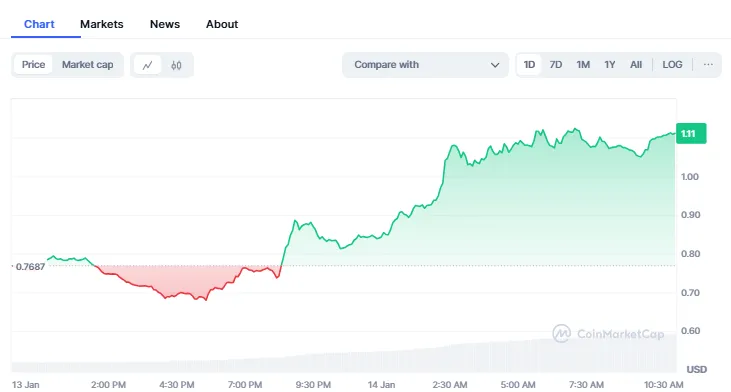
Task: Switch to candlestick chart icon
Action: [x=176, y=65]
